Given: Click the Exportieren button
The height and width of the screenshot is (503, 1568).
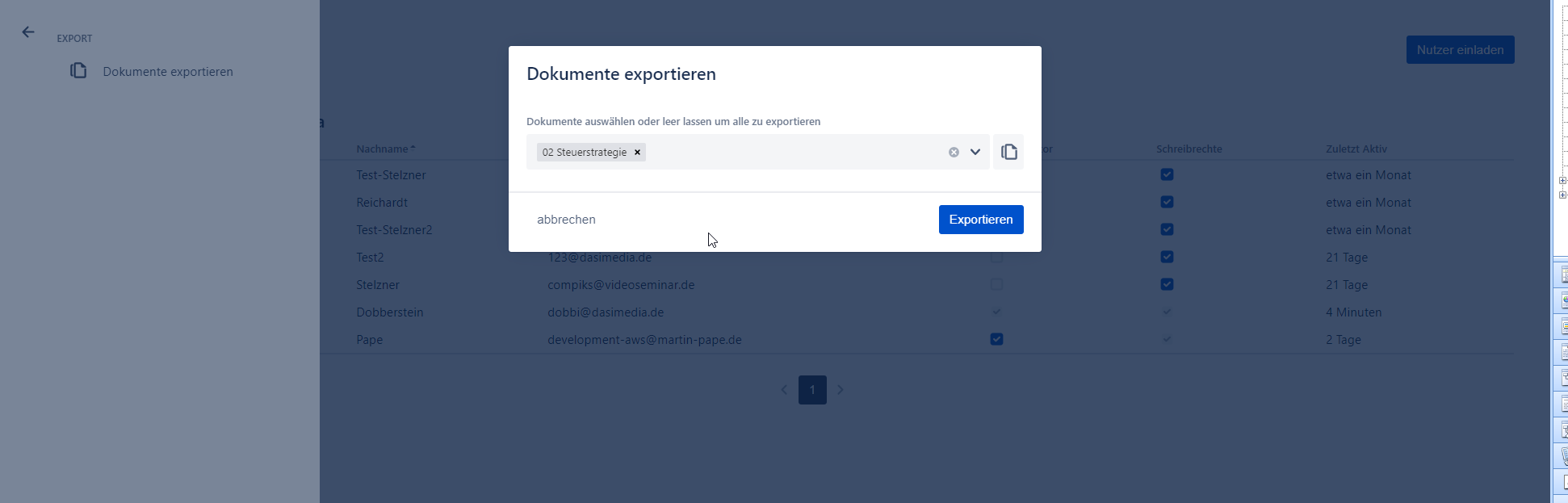Looking at the screenshot, I should [x=981, y=220].
